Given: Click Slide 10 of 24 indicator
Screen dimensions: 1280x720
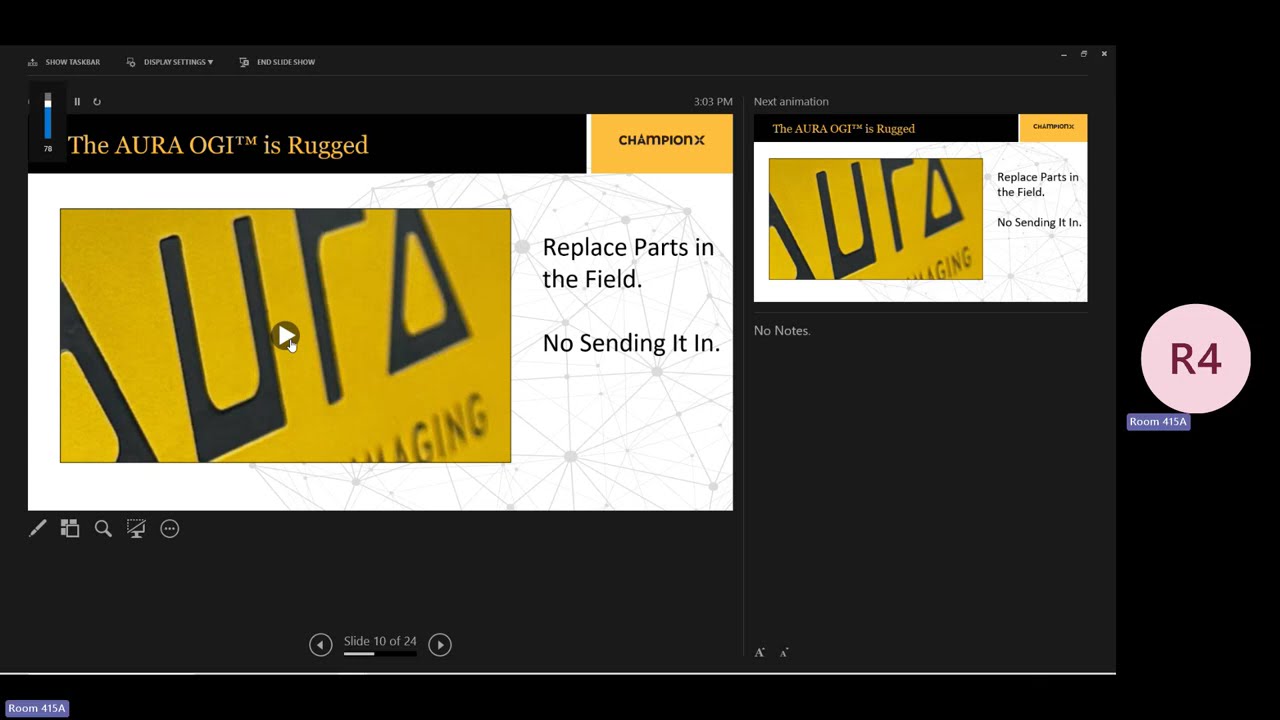Looking at the screenshot, I should (x=380, y=641).
